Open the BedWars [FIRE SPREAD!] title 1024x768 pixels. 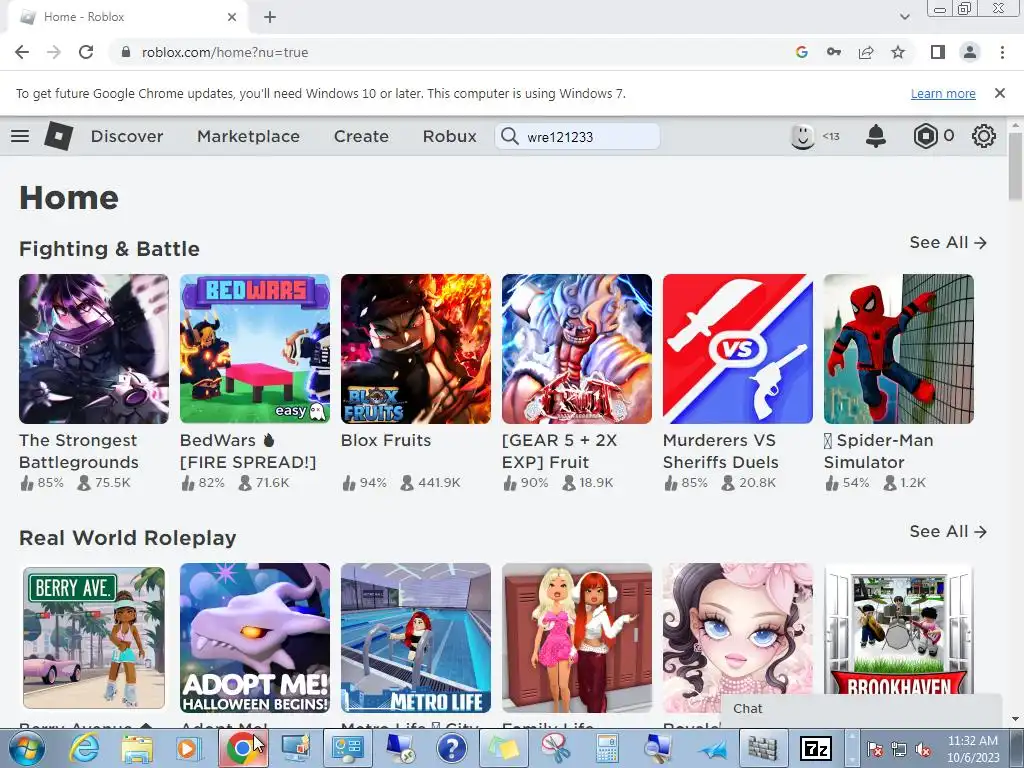click(x=248, y=451)
